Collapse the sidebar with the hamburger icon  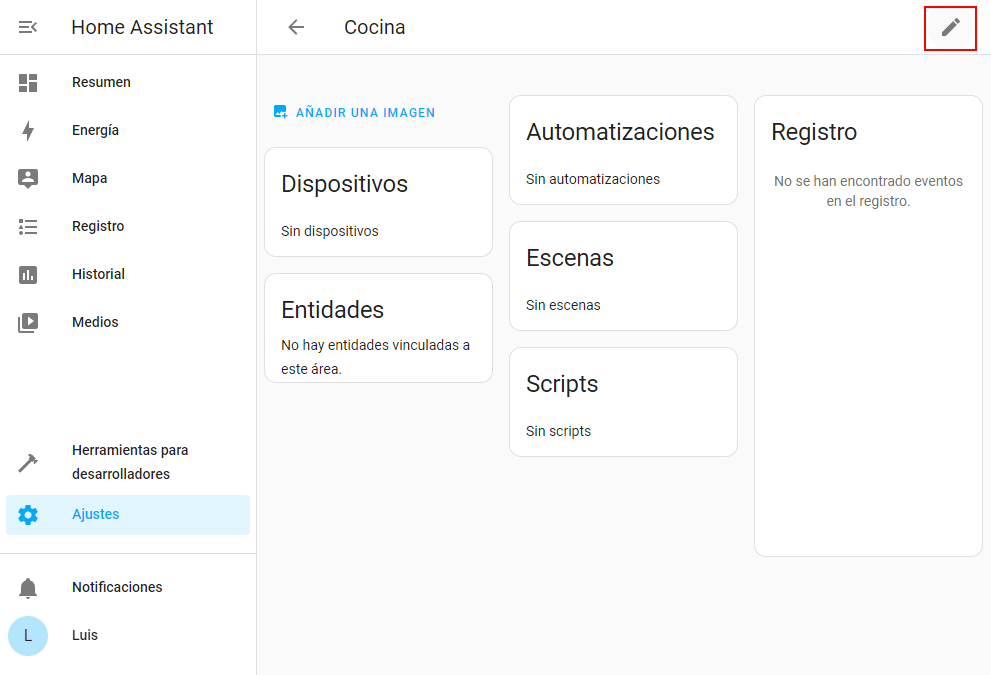pyautogui.click(x=28, y=27)
